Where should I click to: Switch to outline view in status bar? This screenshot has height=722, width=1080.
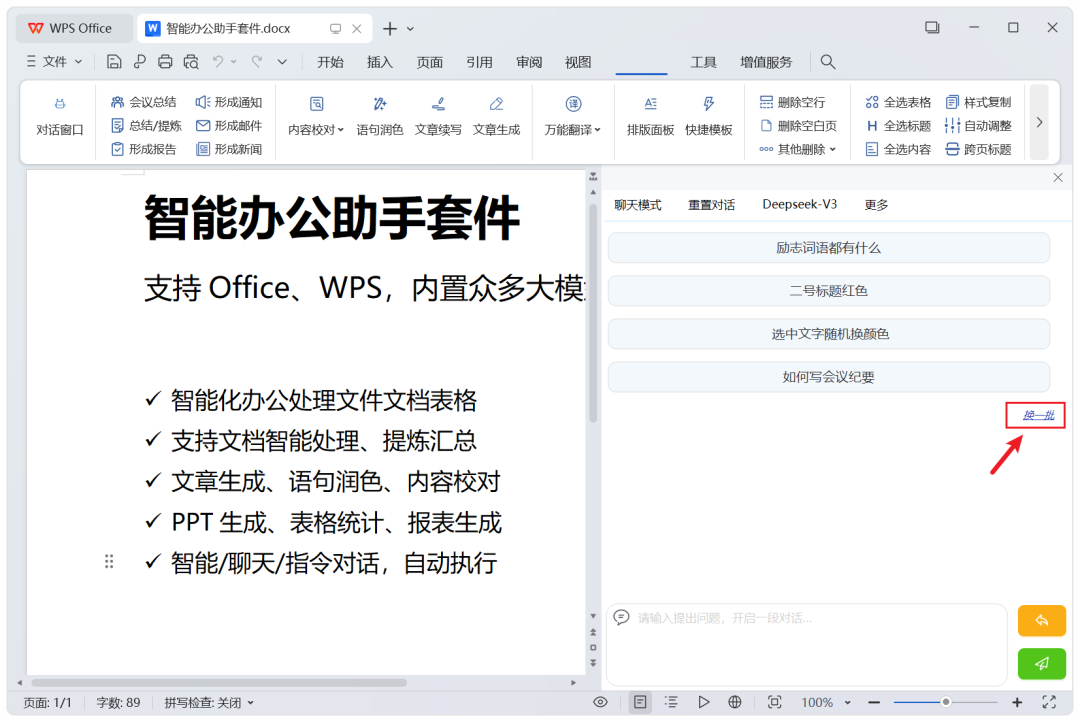coord(671,702)
